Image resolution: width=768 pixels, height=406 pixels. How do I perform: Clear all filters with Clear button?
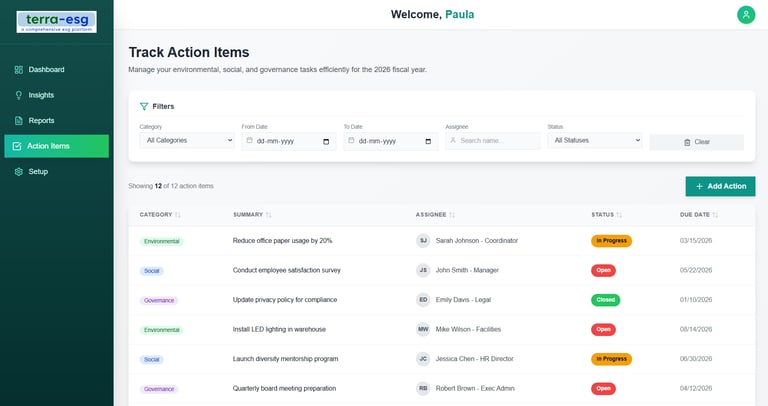[696, 142]
